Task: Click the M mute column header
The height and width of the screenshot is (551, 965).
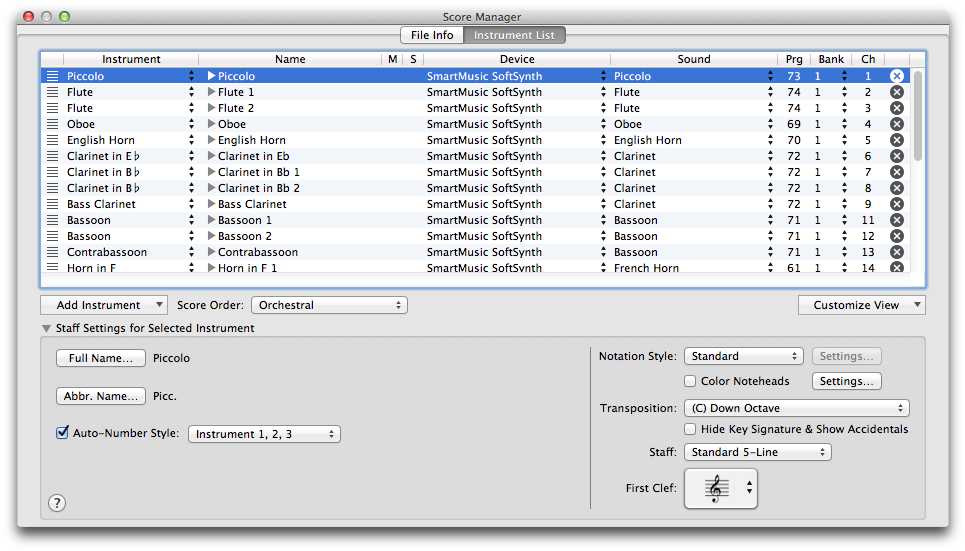Action: click(393, 59)
